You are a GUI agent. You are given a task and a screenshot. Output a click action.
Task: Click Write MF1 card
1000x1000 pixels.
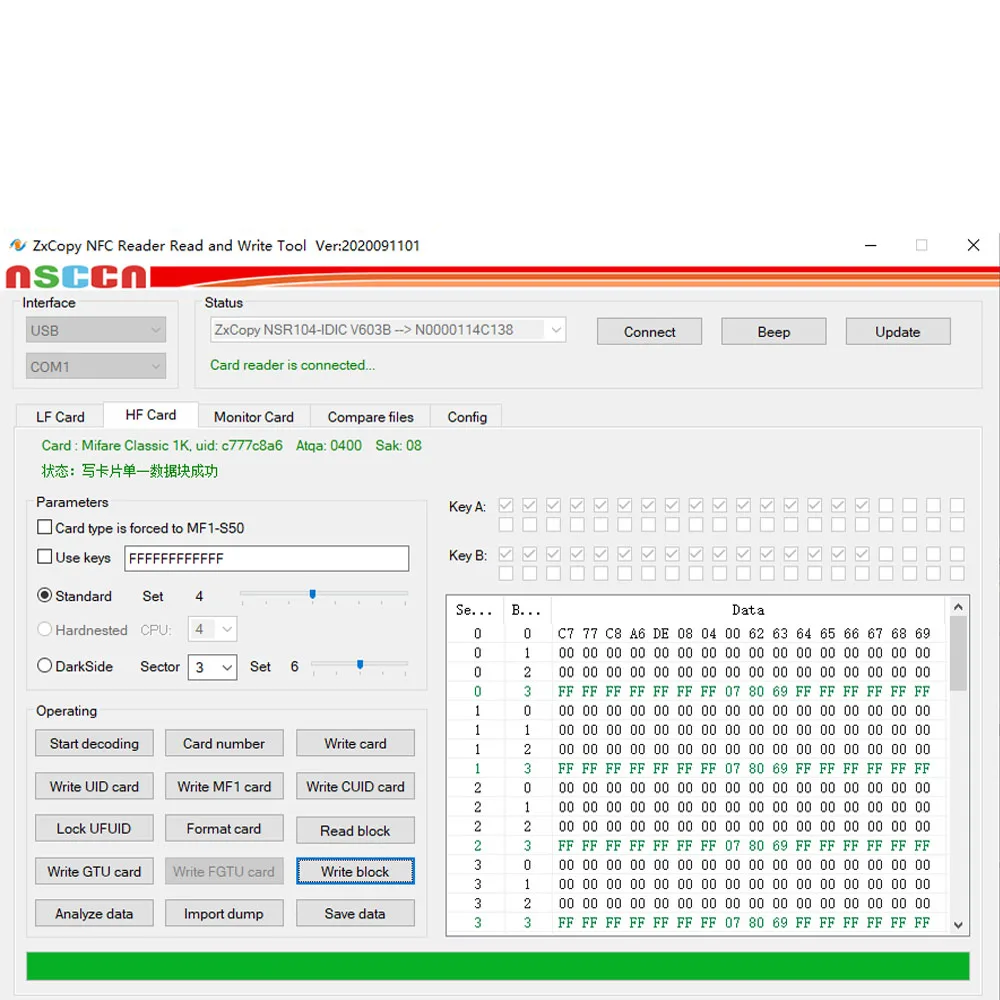click(x=224, y=786)
